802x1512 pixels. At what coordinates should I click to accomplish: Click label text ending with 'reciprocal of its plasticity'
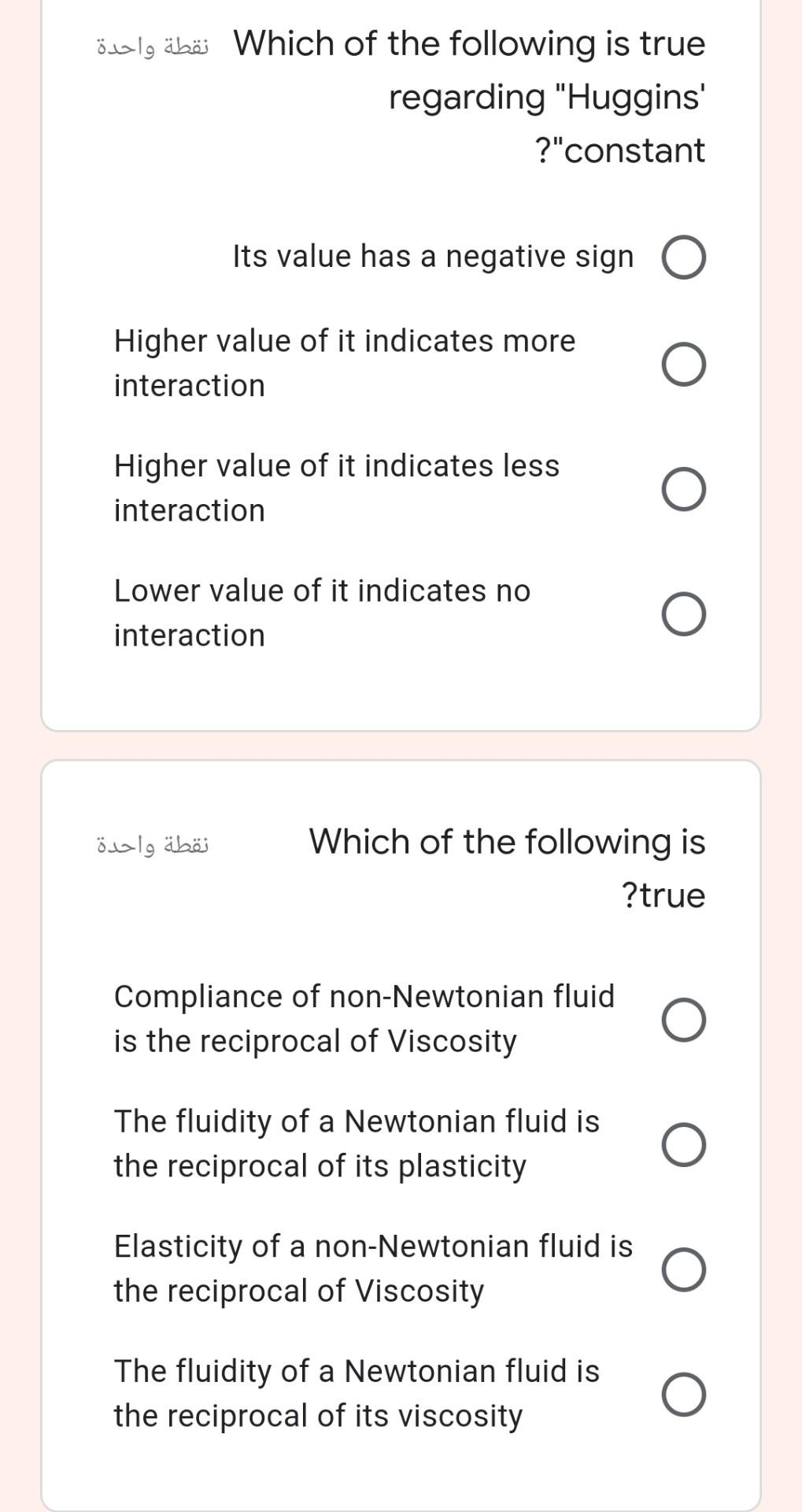tap(356, 1143)
